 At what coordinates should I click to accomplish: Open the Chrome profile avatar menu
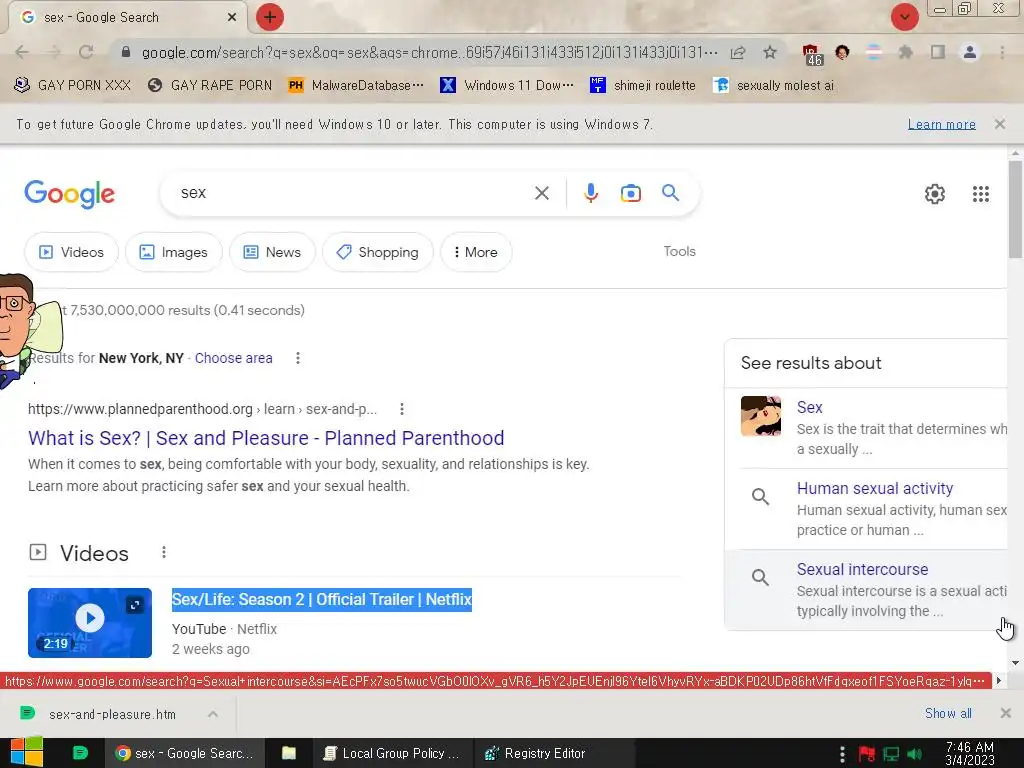click(x=970, y=52)
